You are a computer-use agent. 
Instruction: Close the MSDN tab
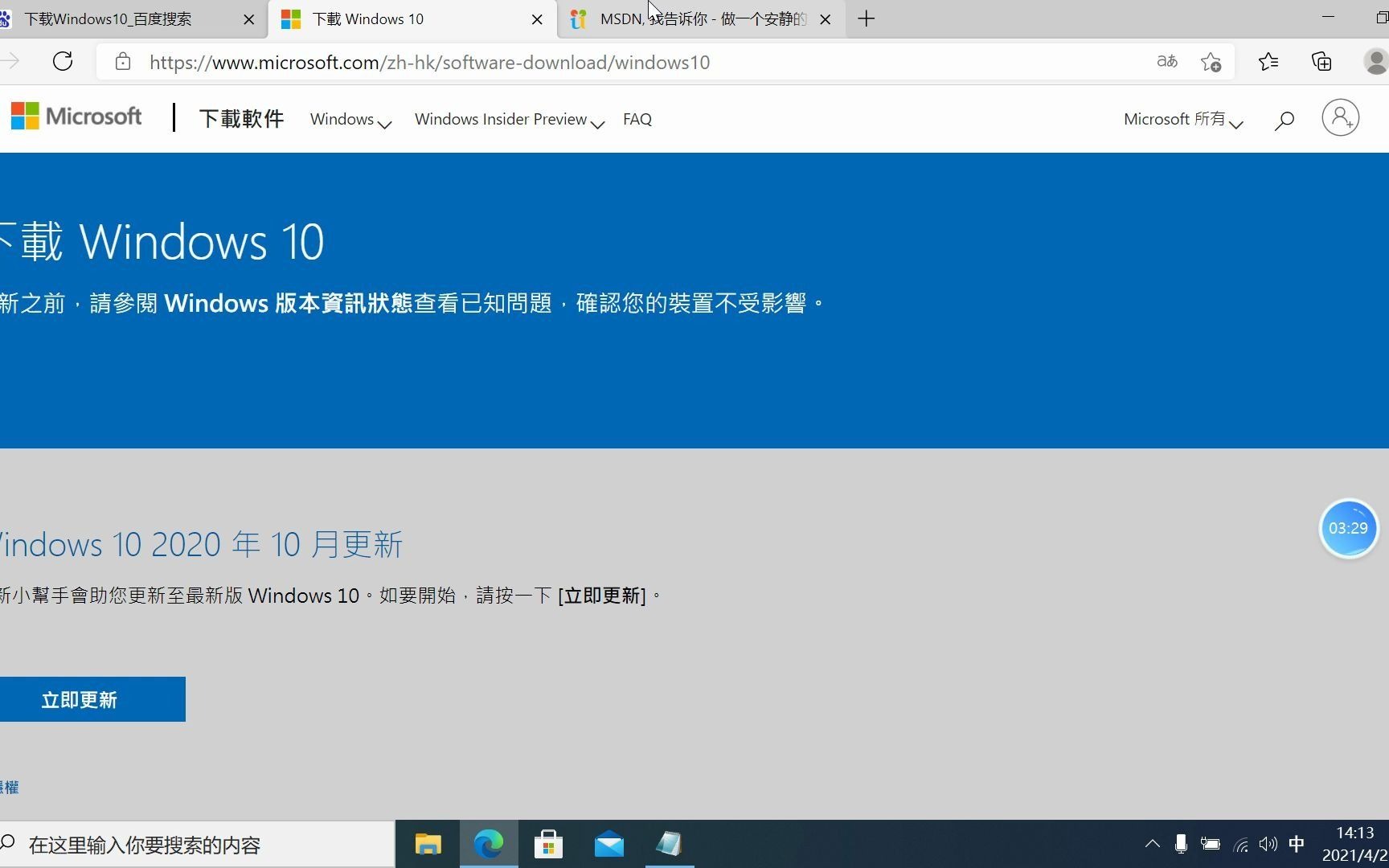825,19
